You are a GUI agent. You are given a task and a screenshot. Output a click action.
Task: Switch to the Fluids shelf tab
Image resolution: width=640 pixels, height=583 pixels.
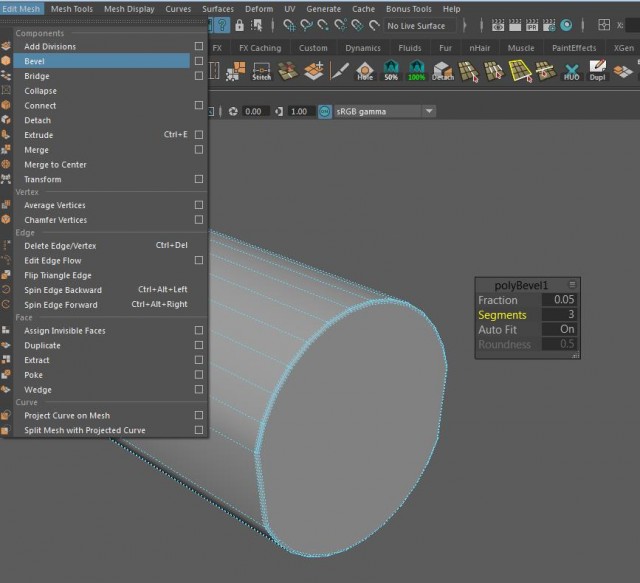[x=409, y=48]
